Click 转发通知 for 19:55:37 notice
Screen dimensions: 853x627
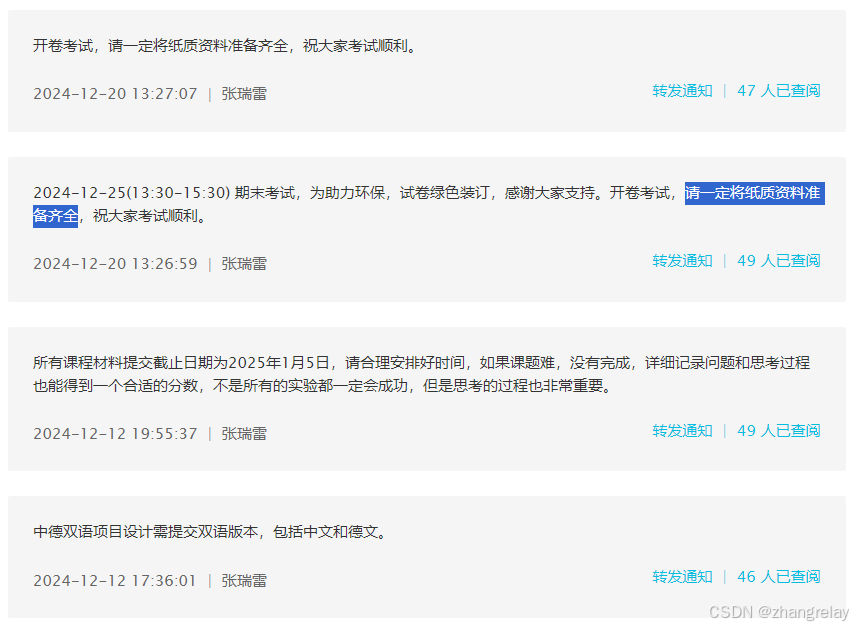point(682,431)
